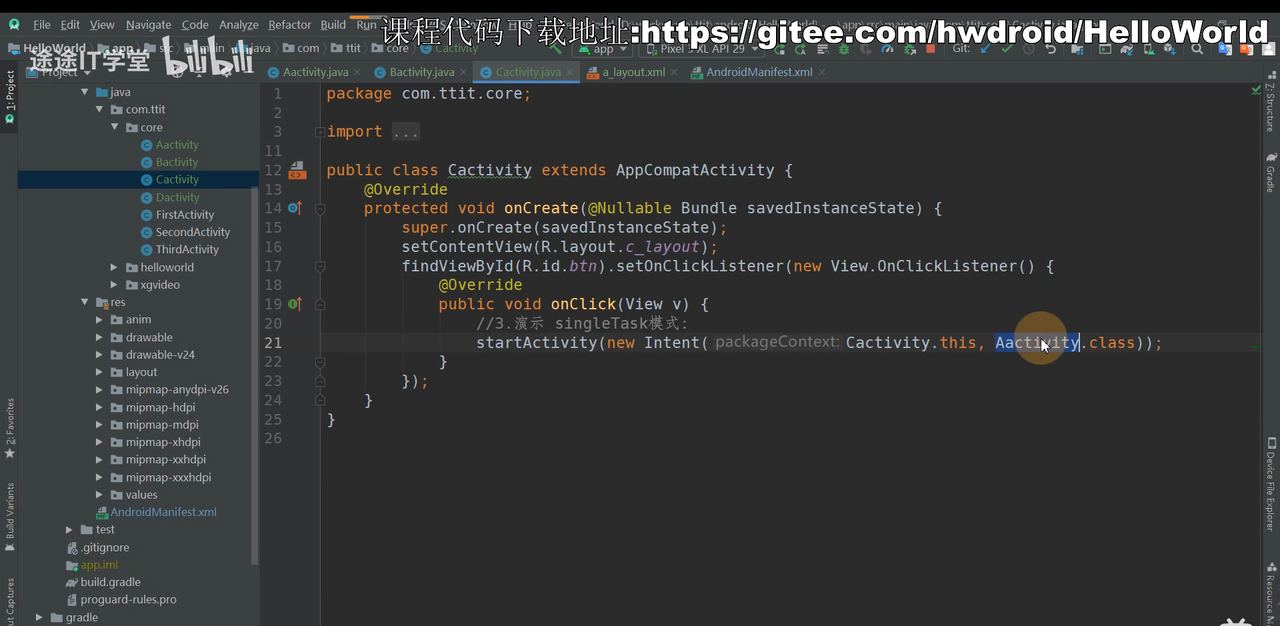Expand the values folder
Viewport: 1280px width, 626px height.
(100, 495)
